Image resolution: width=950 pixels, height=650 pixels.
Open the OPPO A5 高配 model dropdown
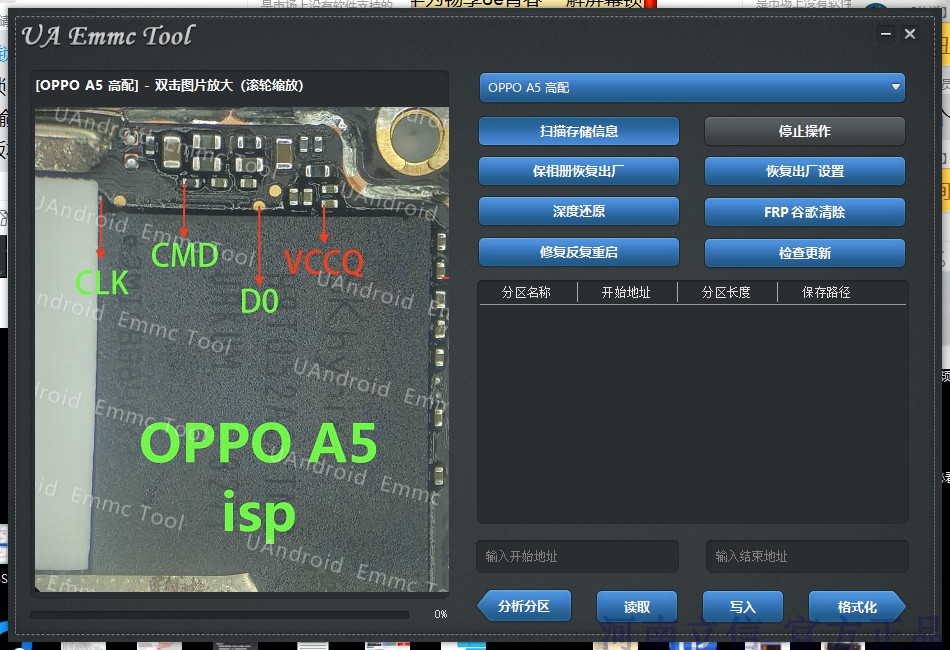coord(693,87)
